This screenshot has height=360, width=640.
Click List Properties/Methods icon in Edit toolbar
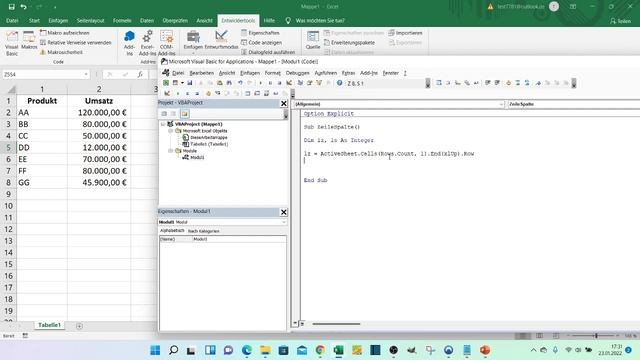coord(439,83)
